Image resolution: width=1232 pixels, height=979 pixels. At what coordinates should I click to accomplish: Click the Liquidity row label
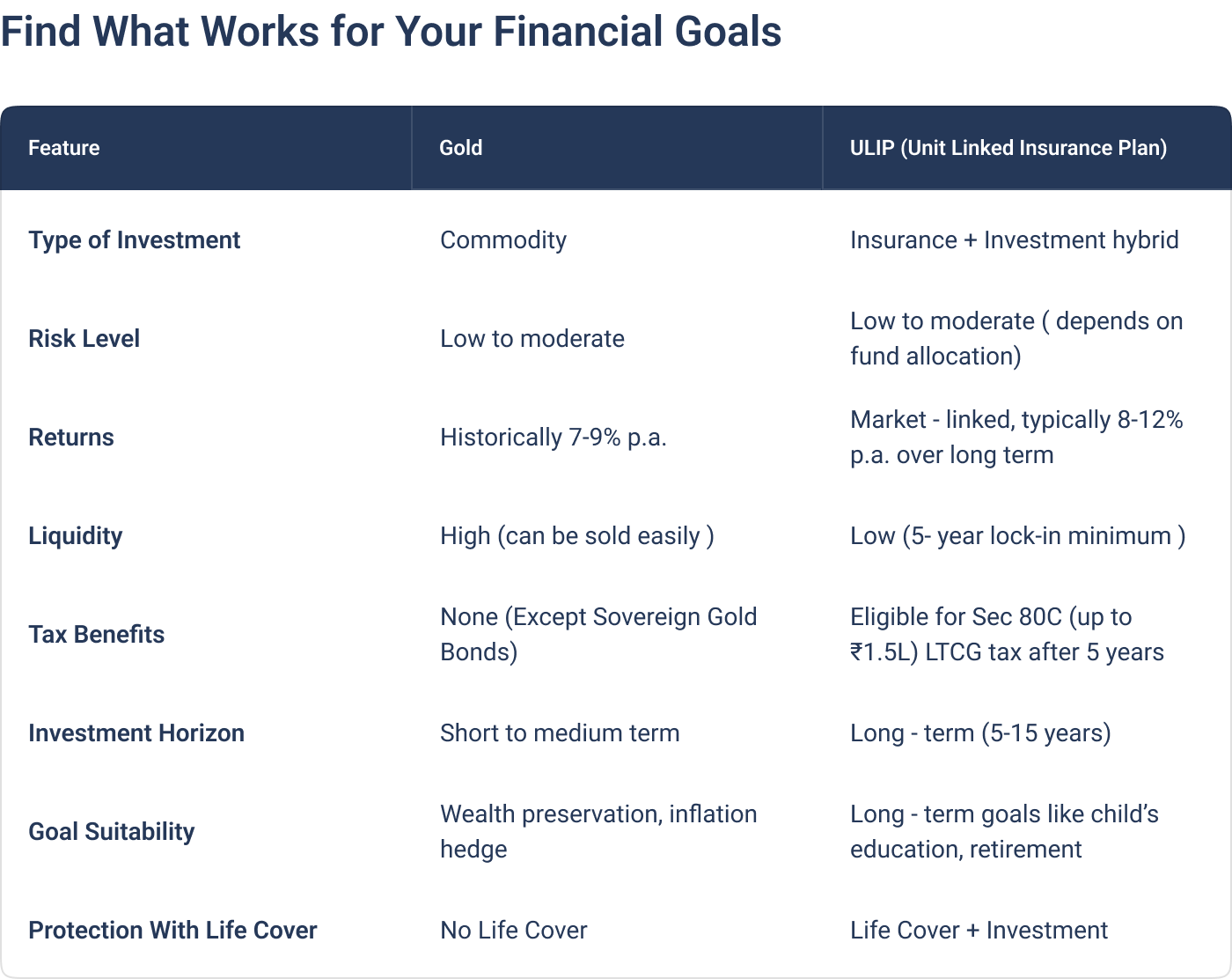pyautogui.click(x=75, y=536)
